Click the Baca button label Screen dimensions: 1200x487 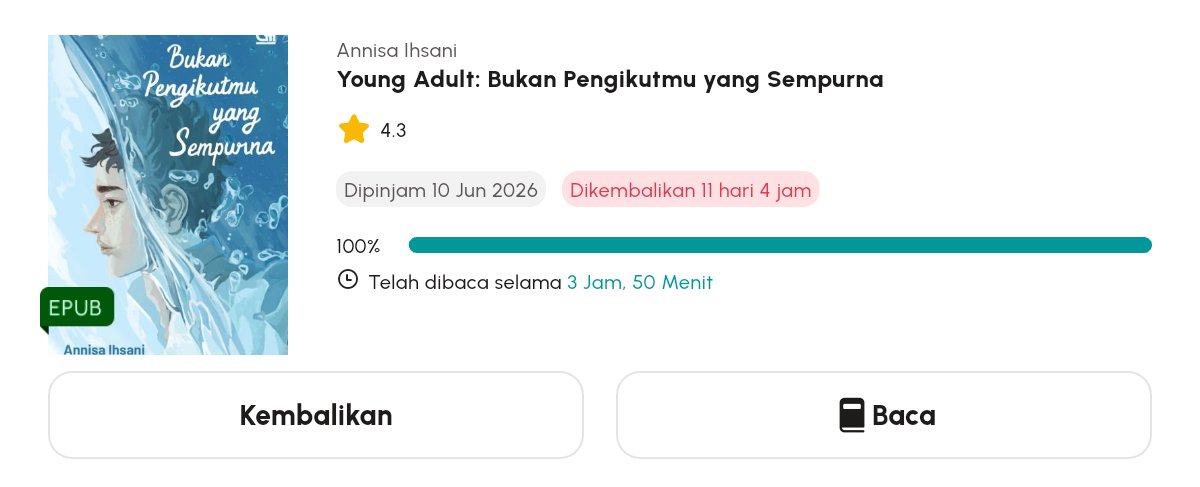[904, 415]
